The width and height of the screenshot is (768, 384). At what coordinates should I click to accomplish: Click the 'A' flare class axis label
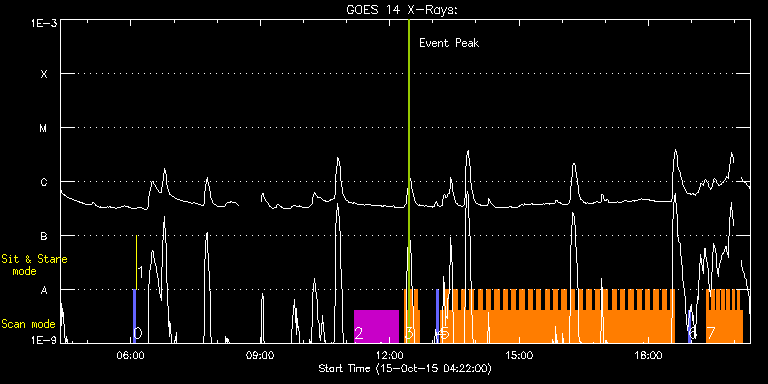pos(44,290)
